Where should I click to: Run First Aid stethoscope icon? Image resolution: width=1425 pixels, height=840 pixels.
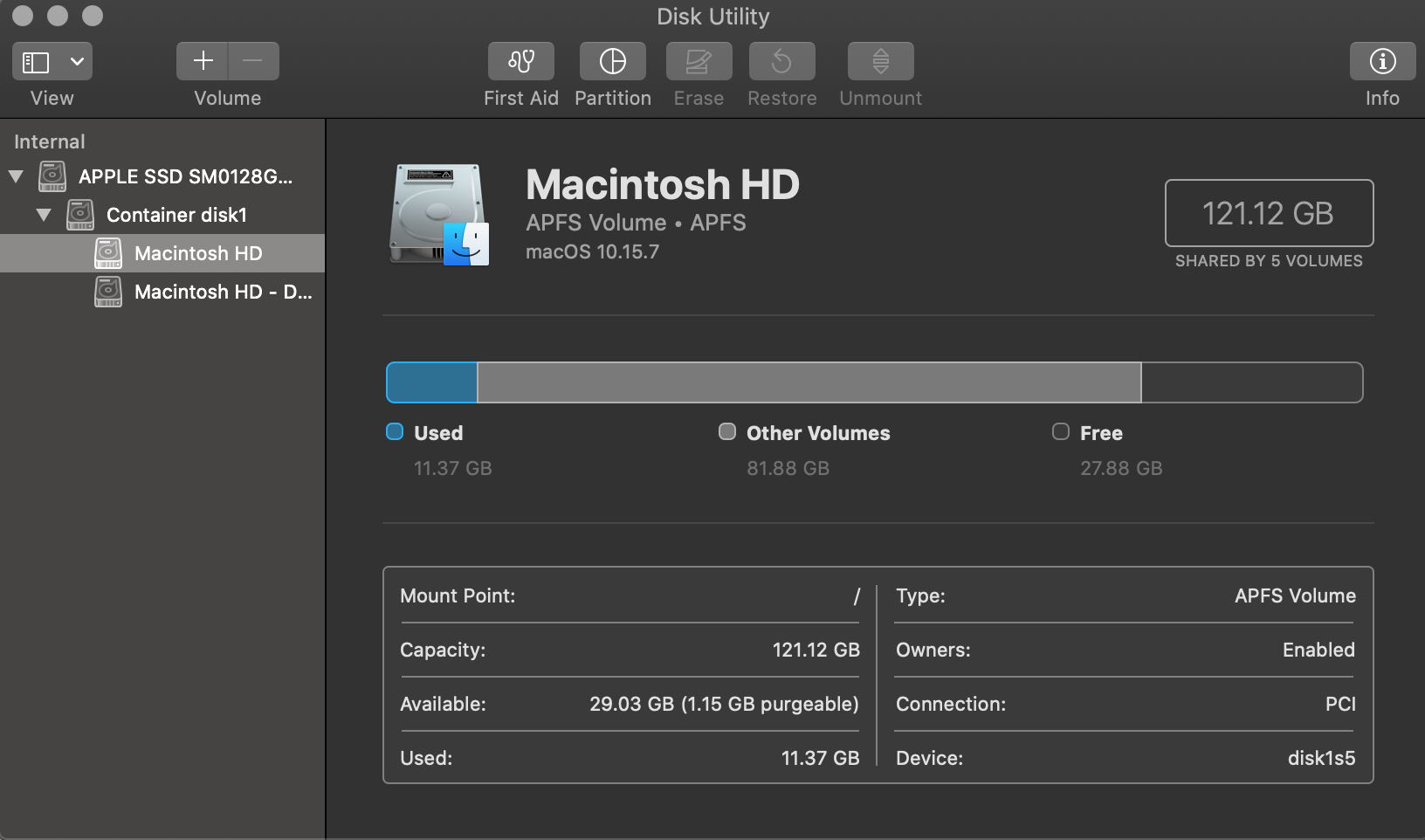(521, 61)
